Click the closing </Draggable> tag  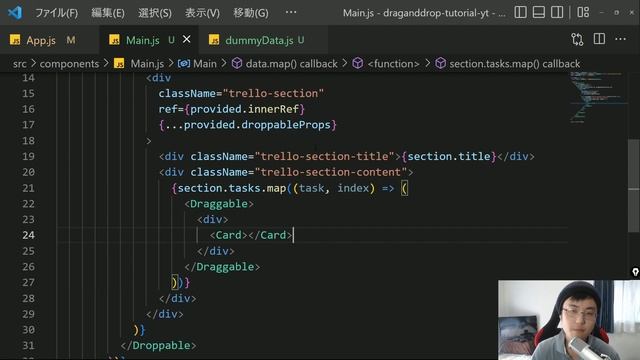[x=222, y=267]
